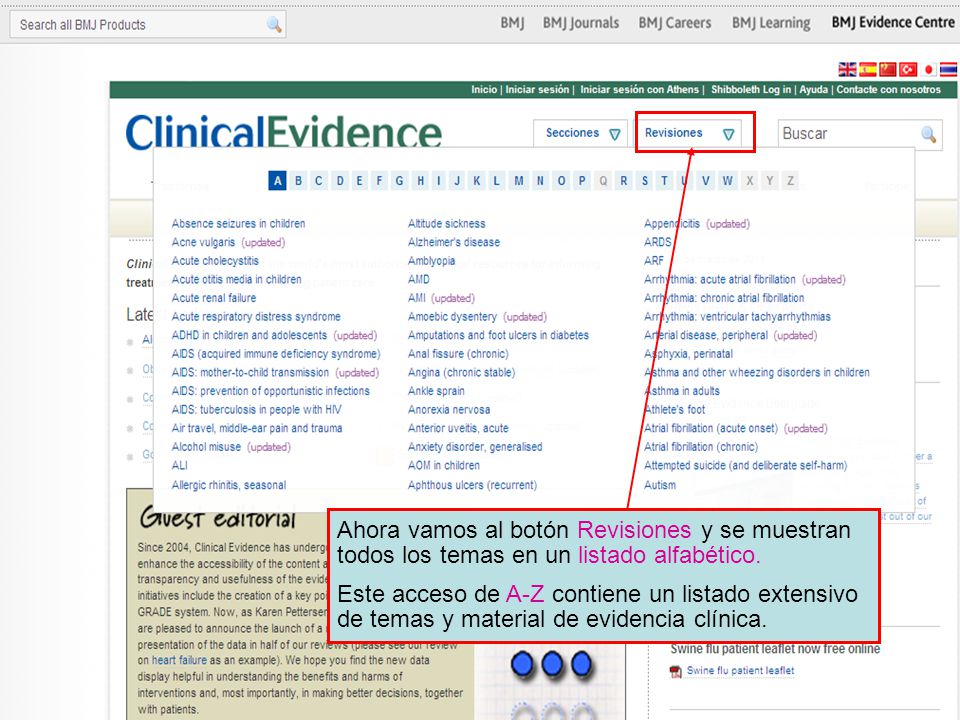
Task: Go to BMJ top navigation link
Action: click(x=512, y=23)
